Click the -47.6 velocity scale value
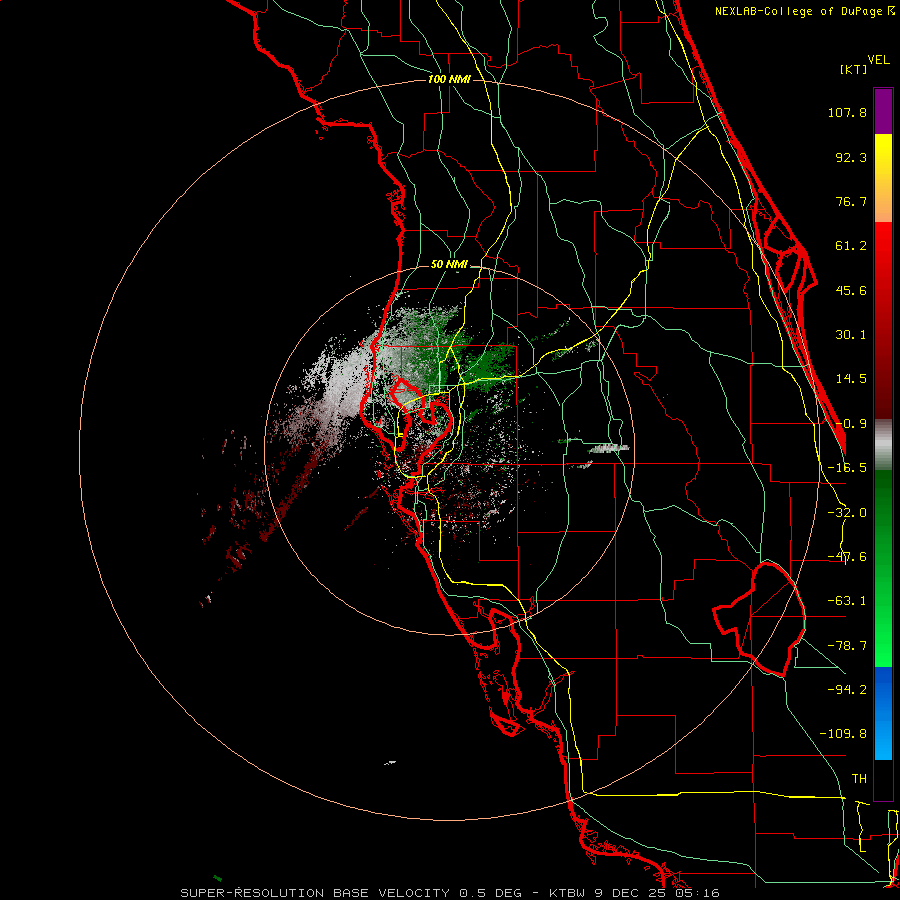Screen dimensions: 900x900 [x=847, y=557]
